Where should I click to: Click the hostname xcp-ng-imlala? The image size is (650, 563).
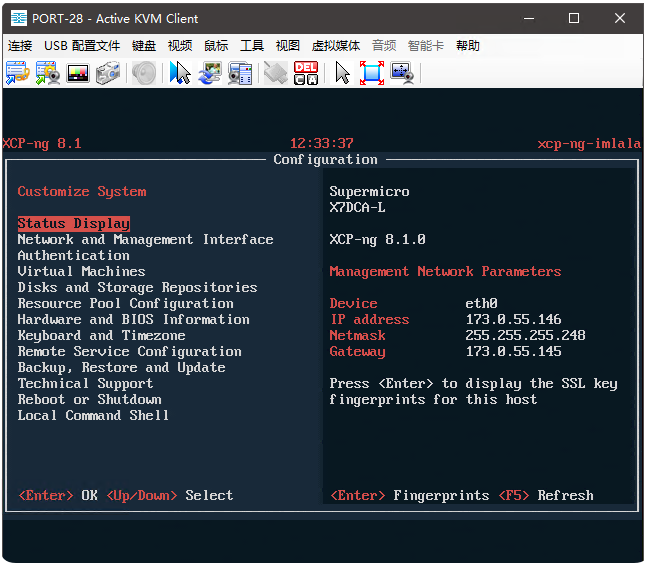pyautogui.click(x=589, y=144)
